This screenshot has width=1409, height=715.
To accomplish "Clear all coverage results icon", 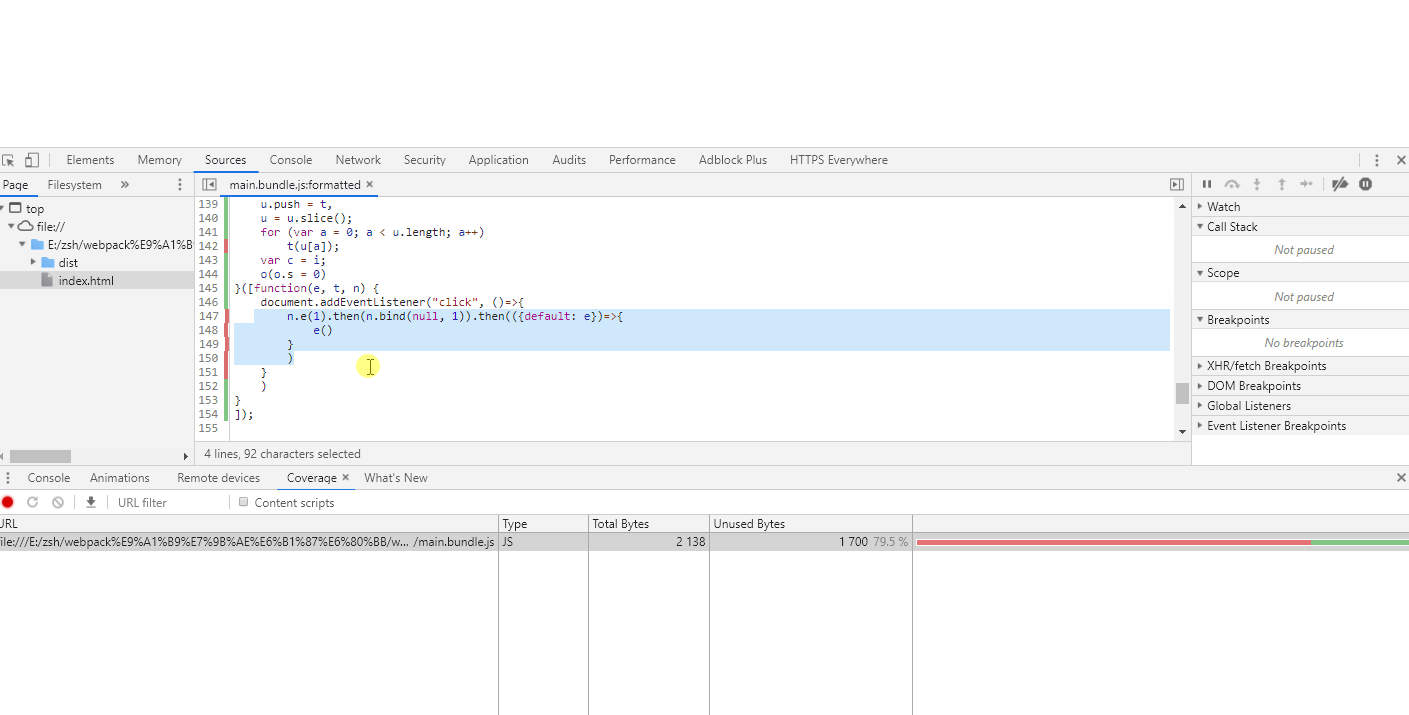I will pos(58,503).
